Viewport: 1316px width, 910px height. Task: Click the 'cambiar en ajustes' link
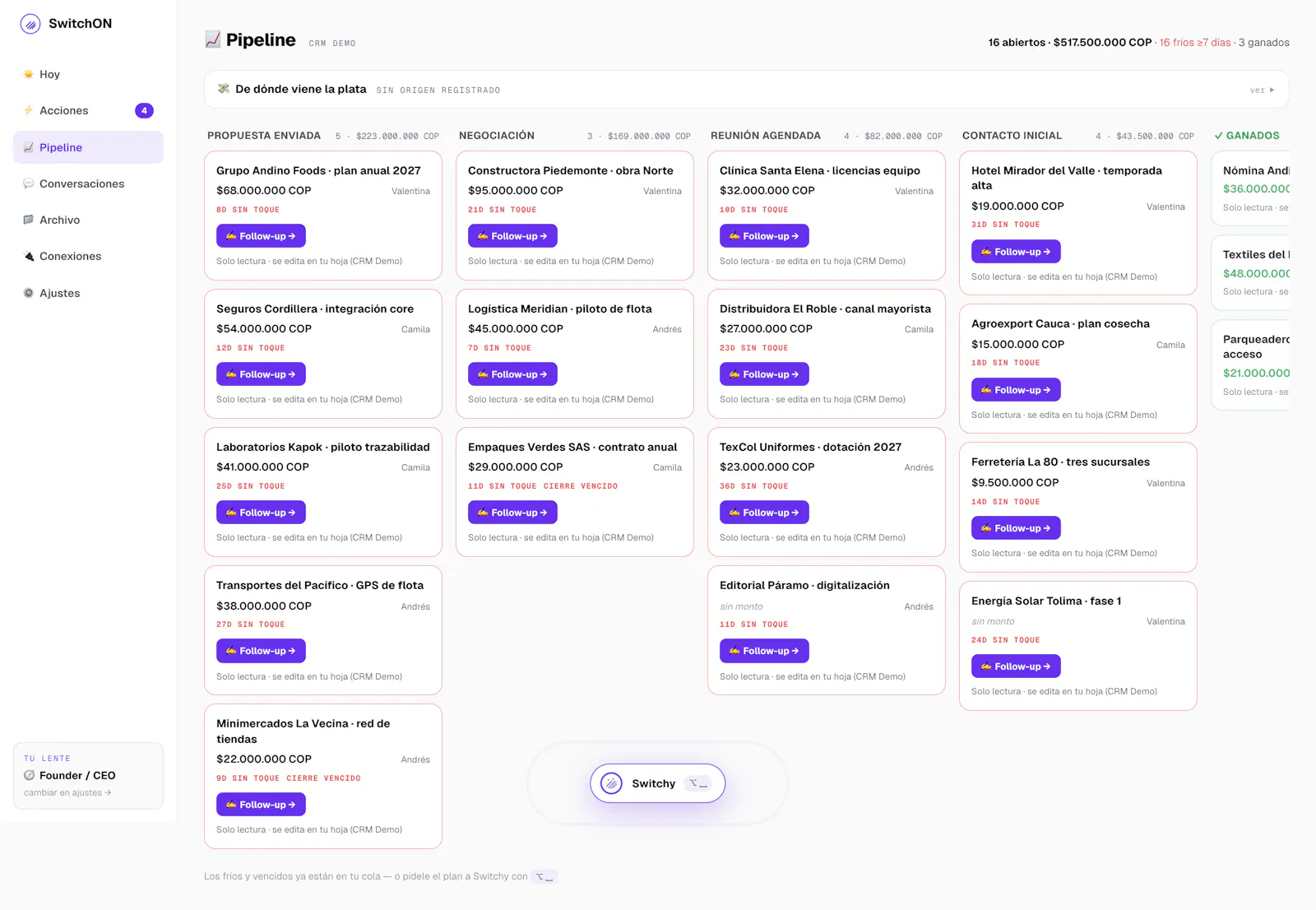pos(67,793)
